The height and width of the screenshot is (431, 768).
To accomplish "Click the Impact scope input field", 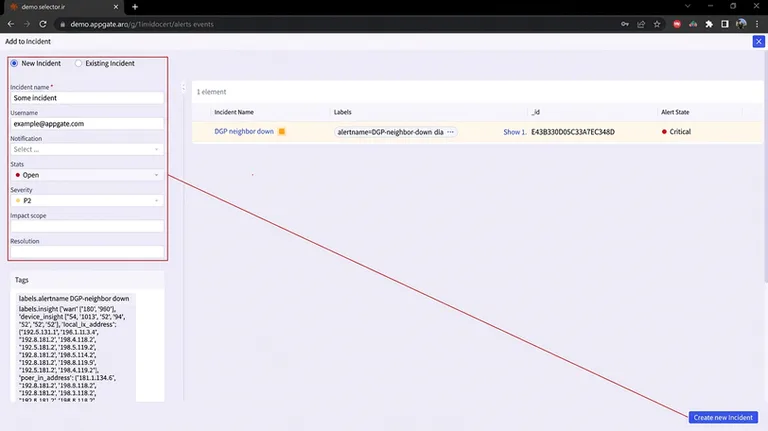I will 87,226.
